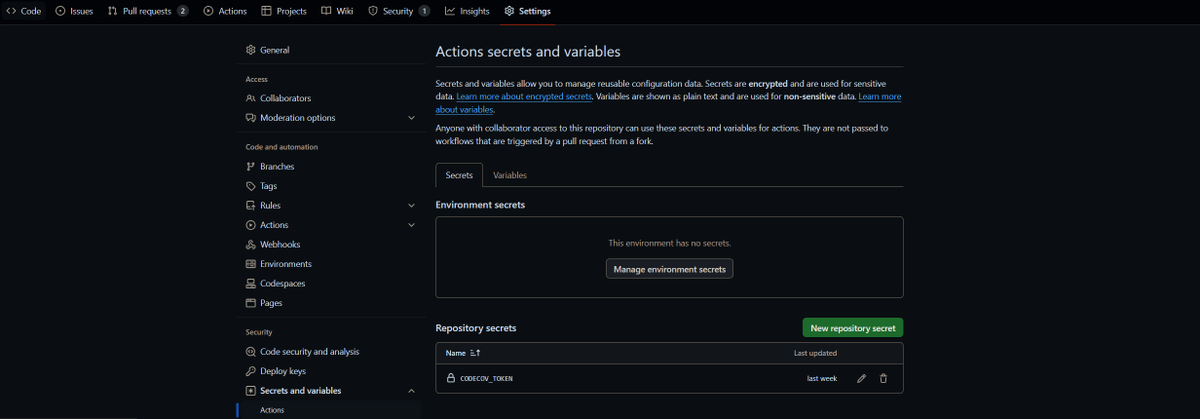Image resolution: width=1200 pixels, height=419 pixels.
Task: Click the Webhooks icon in sidebar
Action: tap(250, 245)
